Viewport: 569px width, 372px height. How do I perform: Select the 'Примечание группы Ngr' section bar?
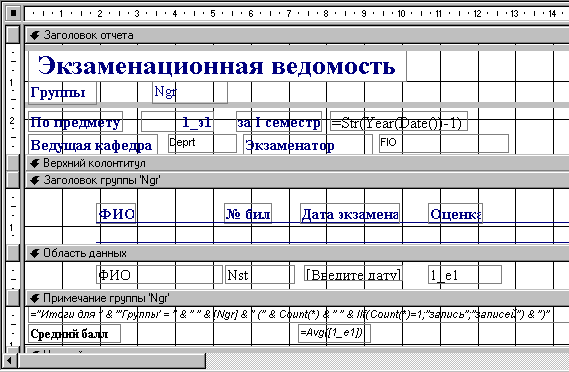point(297,298)
